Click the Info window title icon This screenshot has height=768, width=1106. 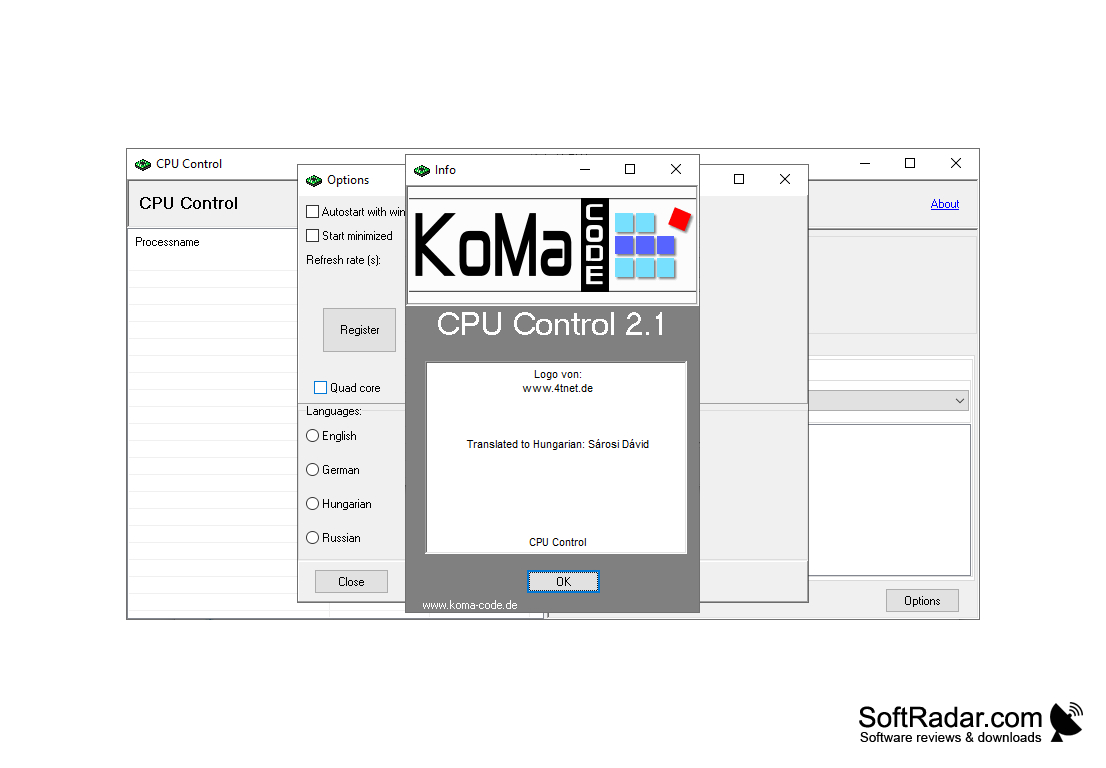422,170
